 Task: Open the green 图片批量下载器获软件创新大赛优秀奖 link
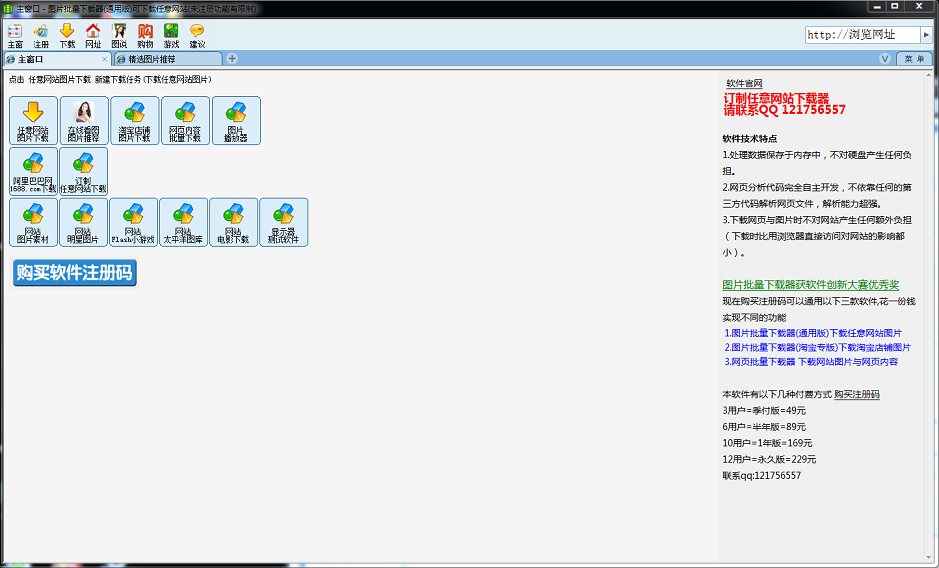(x=811, y=285)
